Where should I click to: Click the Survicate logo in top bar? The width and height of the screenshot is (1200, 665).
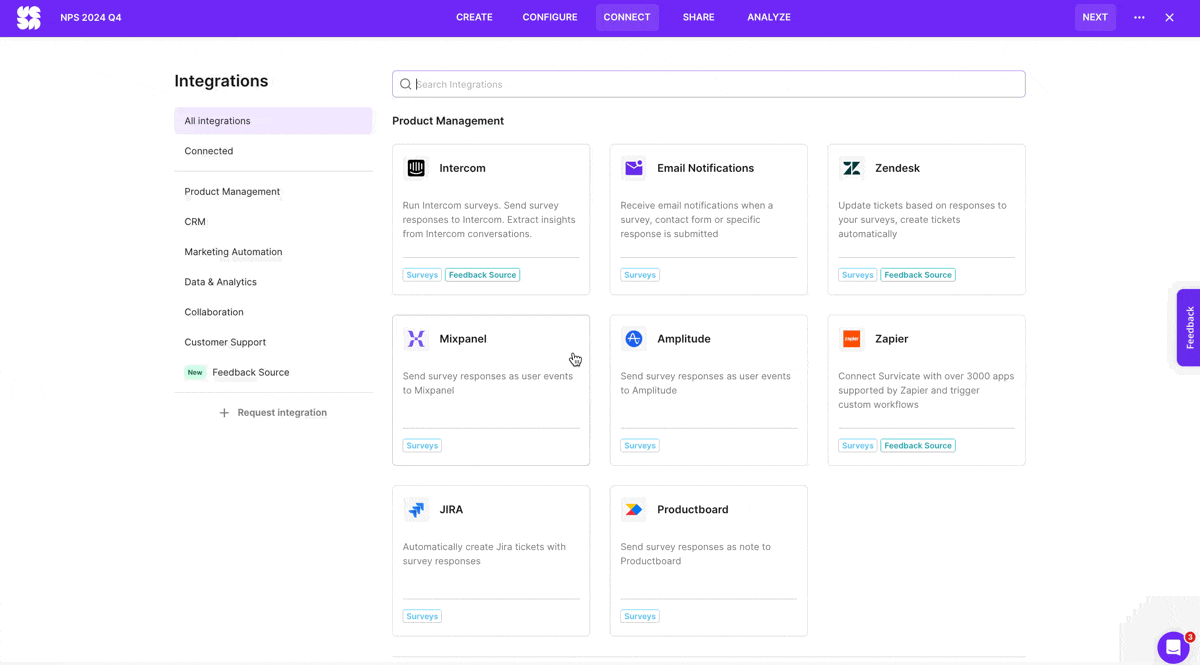(x=29, y=17)
